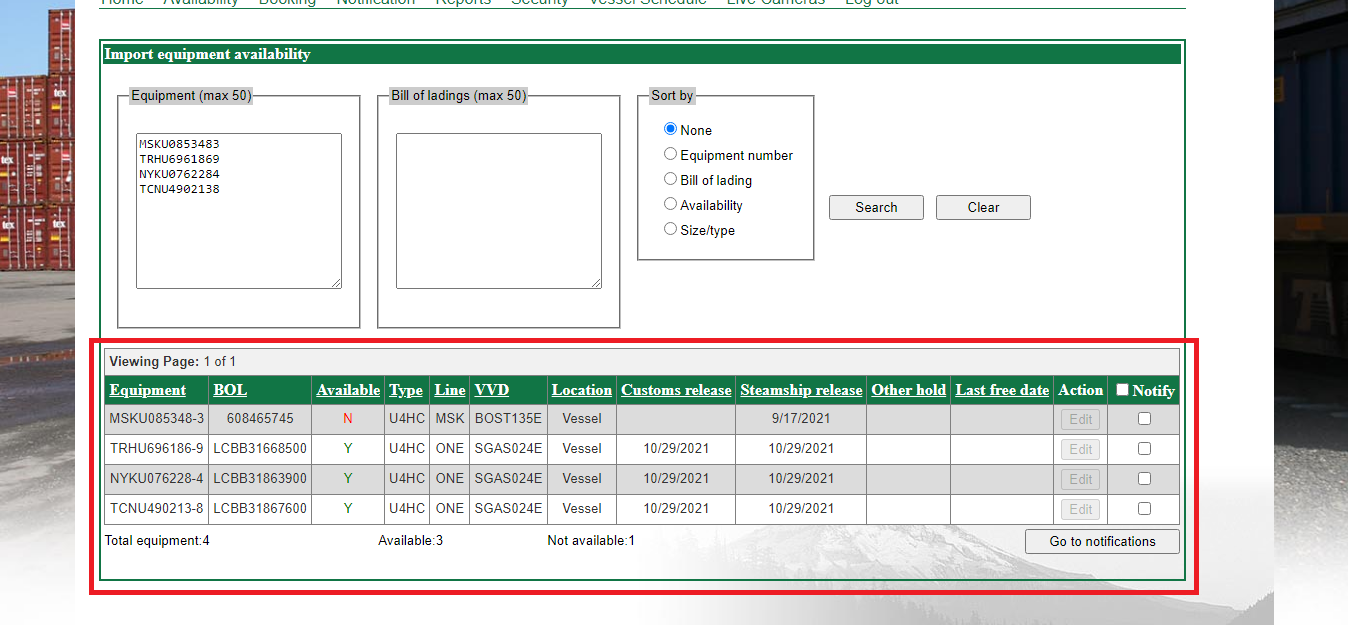Click the Steamship release column header
The width and height of the screenshot is (1348, 625).
[x=801, y=390]
